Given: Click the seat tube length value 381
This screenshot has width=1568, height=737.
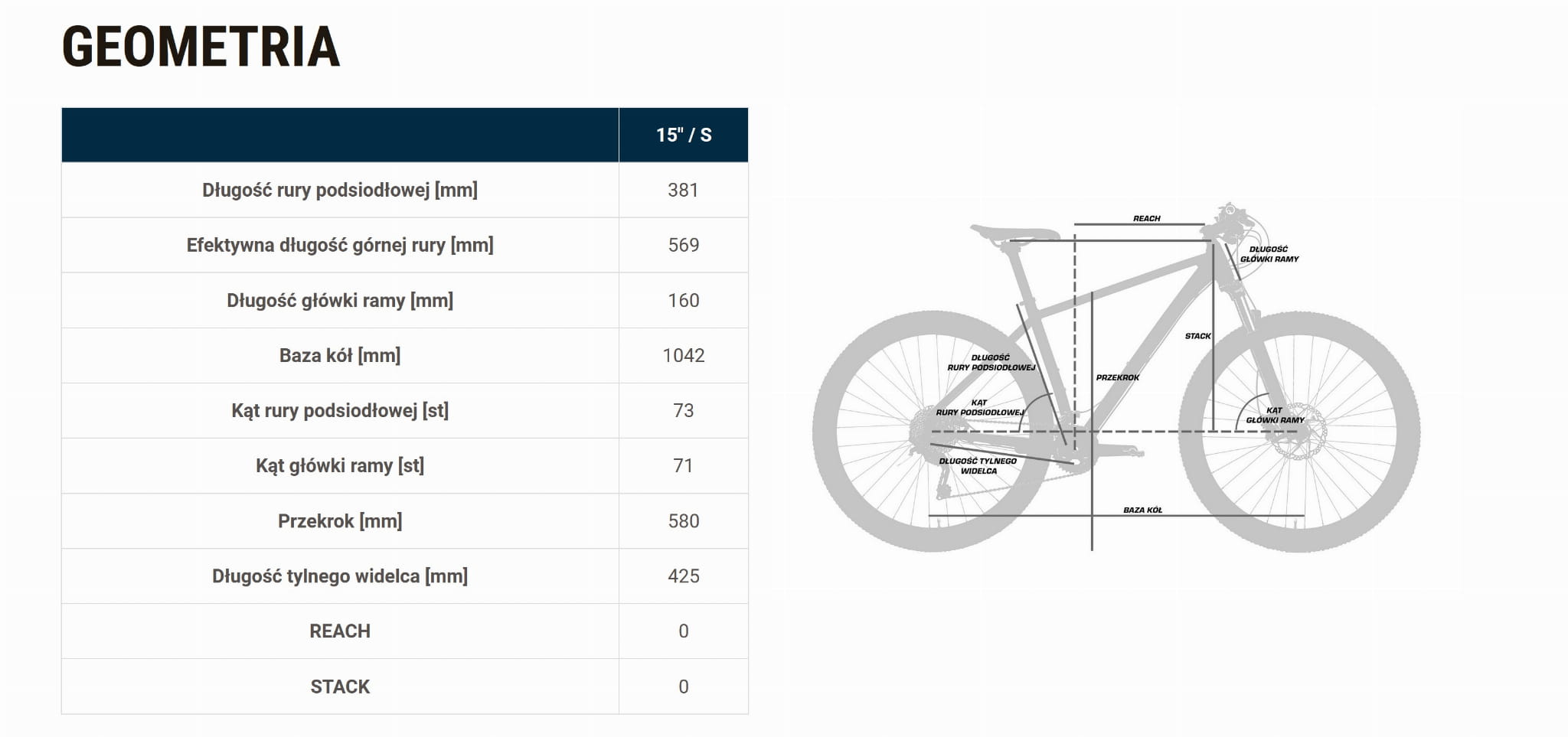Looking at the screenshot, I should [x=683, y=190].
